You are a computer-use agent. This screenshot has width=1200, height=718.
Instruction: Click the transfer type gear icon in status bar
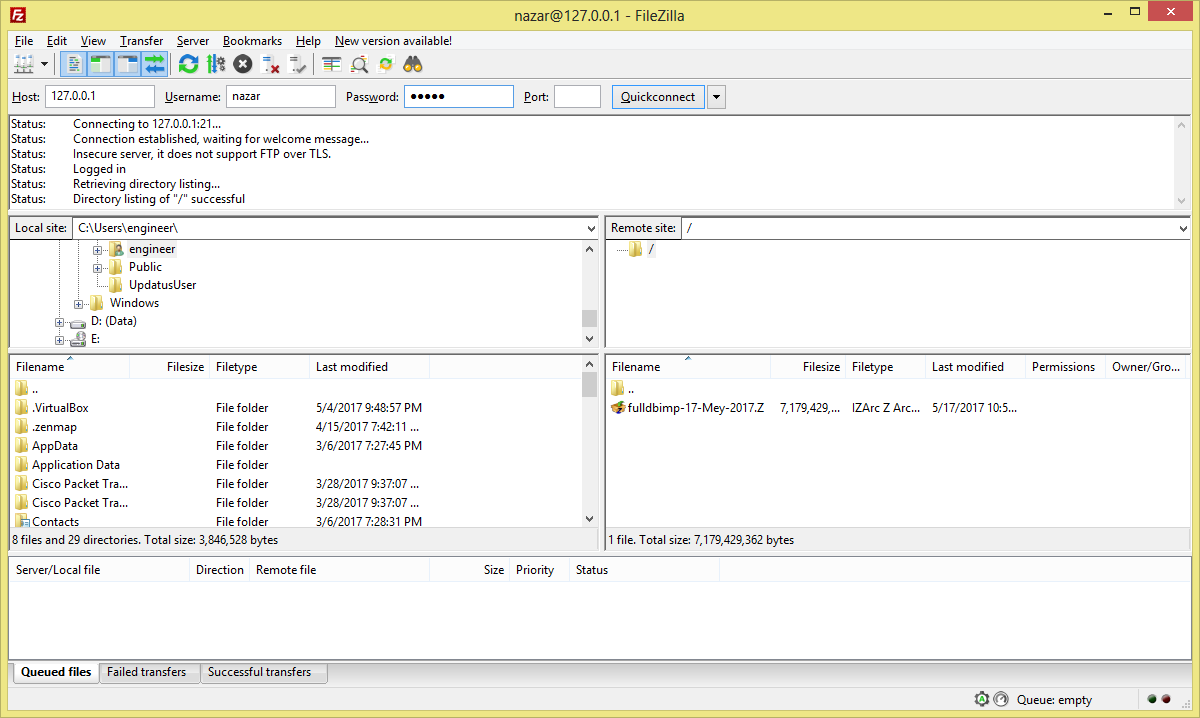click(982, 699)
